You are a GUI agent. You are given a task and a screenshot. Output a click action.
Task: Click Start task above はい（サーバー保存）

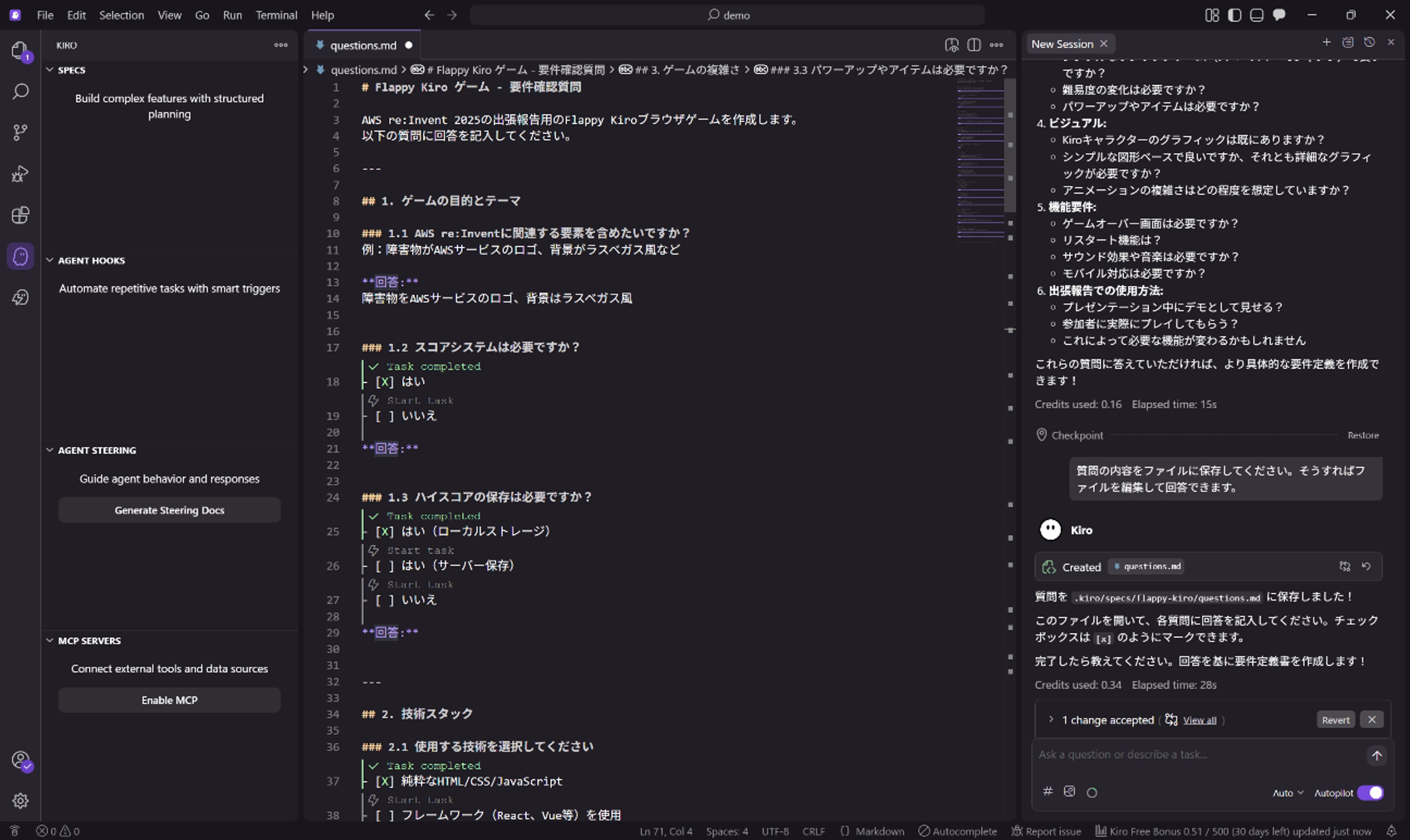point(419,550)
